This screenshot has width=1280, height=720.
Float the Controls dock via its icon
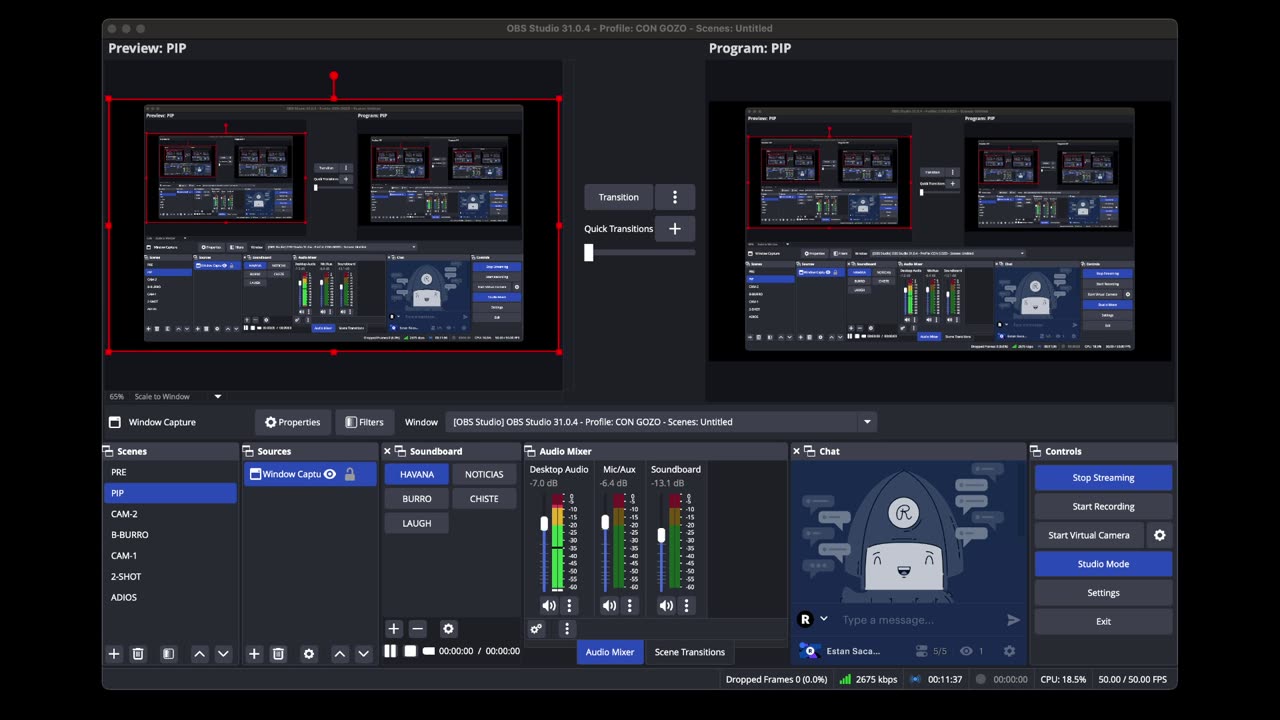[1036, 451]
